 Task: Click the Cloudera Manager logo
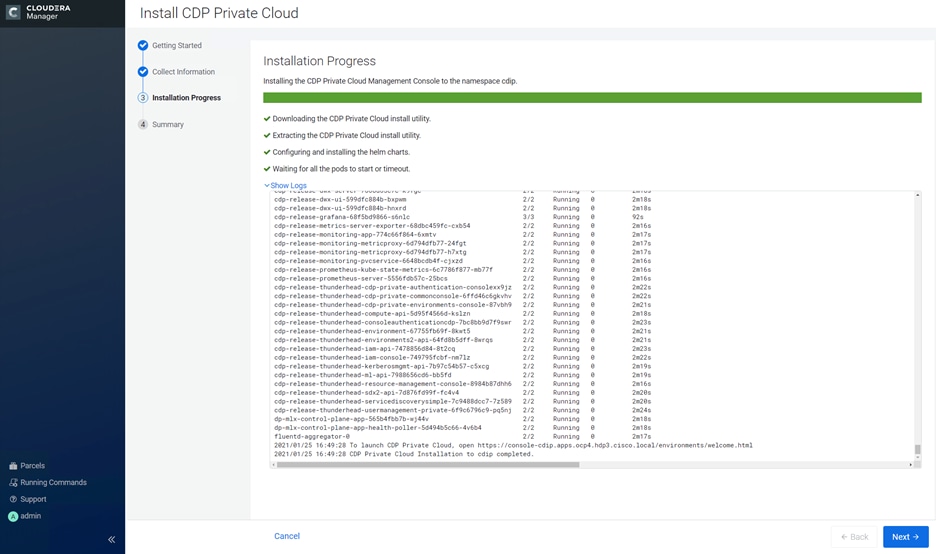coord(38,12)
